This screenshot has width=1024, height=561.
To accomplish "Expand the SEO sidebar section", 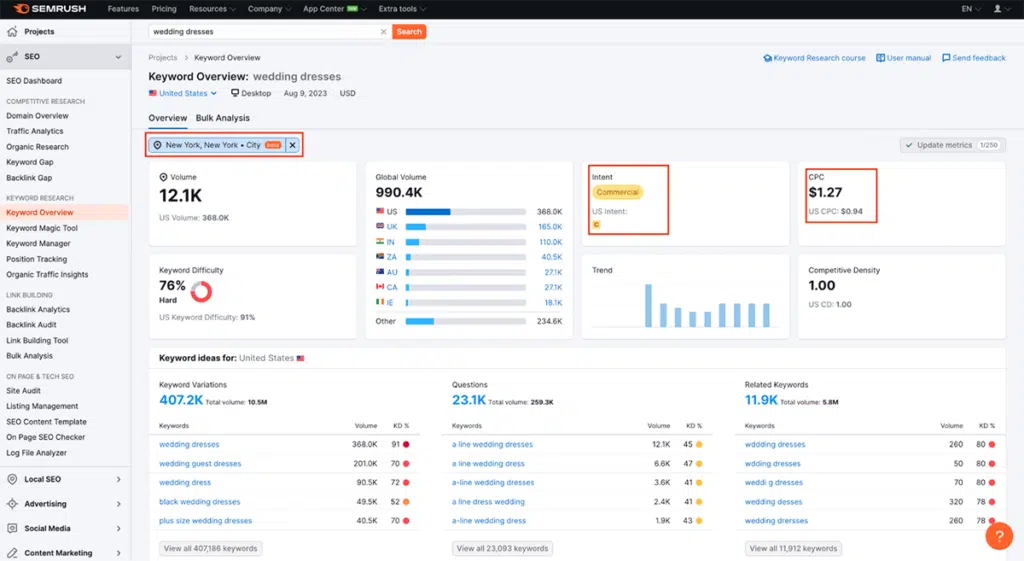I will point(118,57).
